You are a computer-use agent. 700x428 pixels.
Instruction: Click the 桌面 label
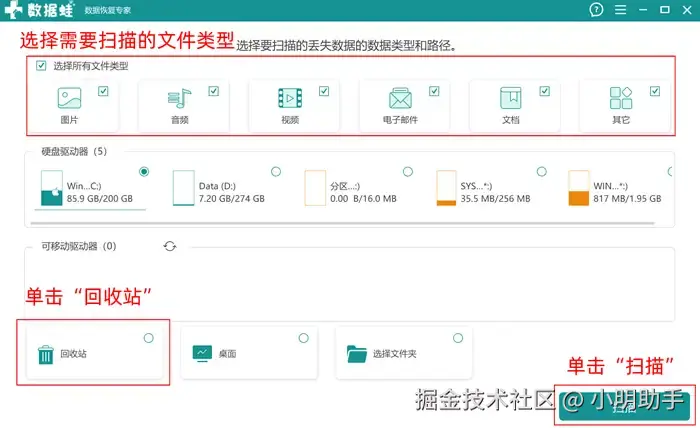point(227,354)
